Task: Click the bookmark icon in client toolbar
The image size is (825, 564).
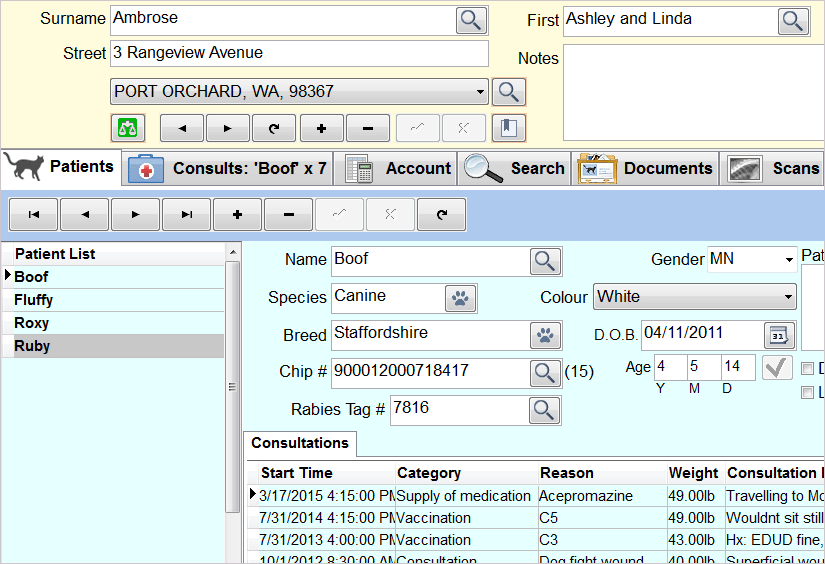Action: click(509, 128)
